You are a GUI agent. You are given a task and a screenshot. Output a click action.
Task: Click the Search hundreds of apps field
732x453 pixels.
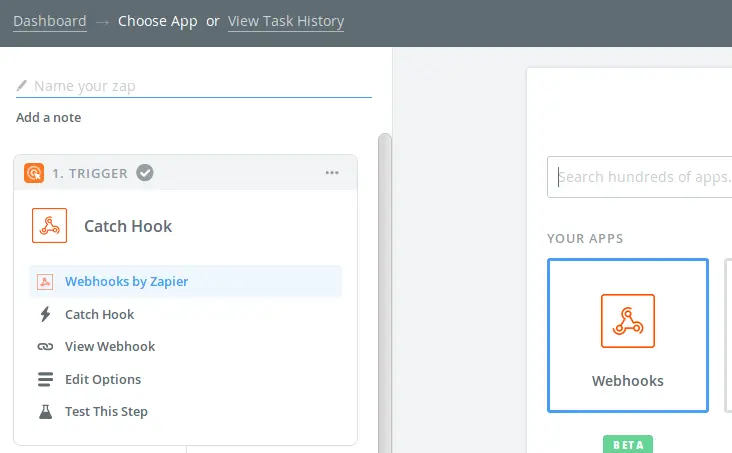pyautogui.click(x=640, y=177)
